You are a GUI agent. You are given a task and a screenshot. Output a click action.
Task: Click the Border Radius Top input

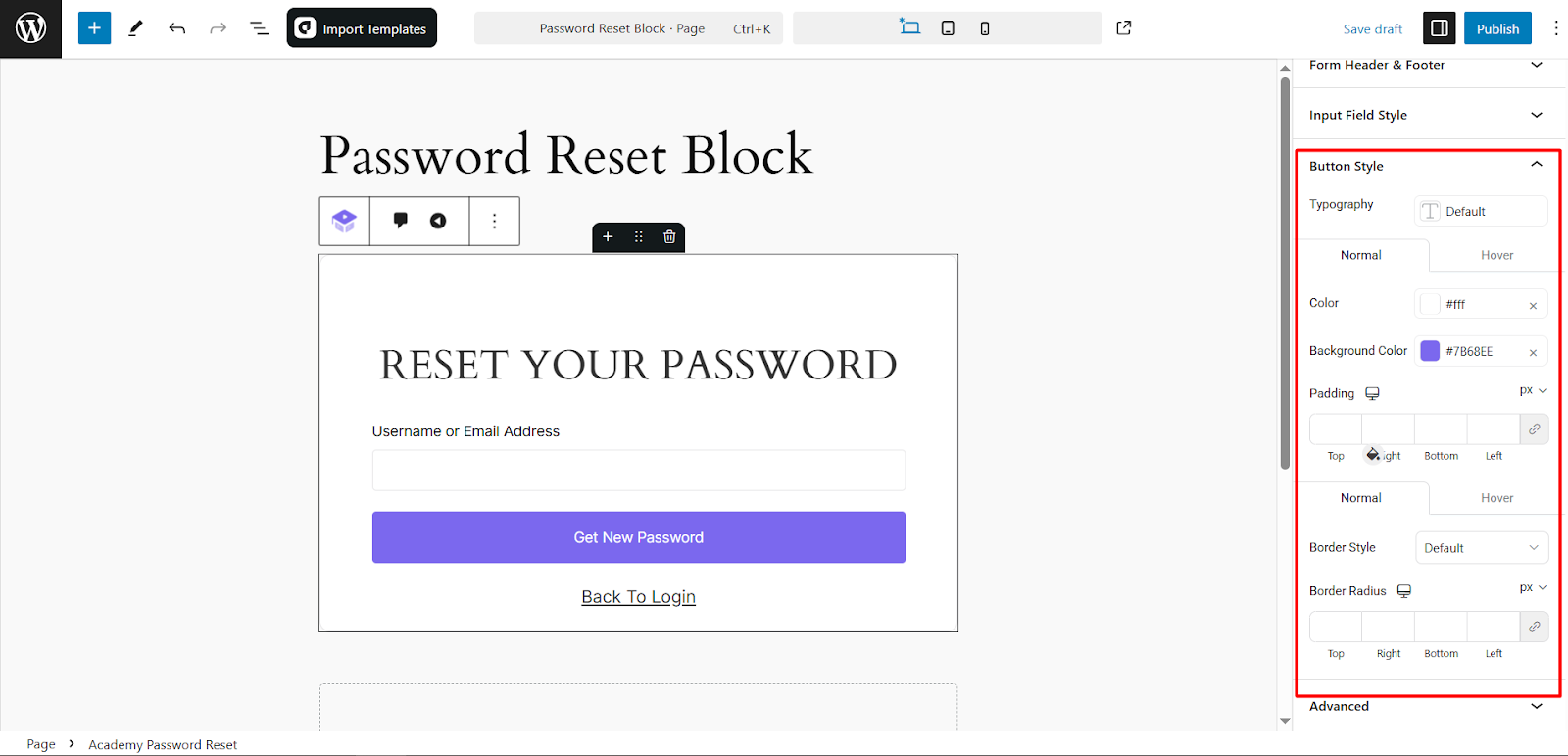pos(1336,627)
